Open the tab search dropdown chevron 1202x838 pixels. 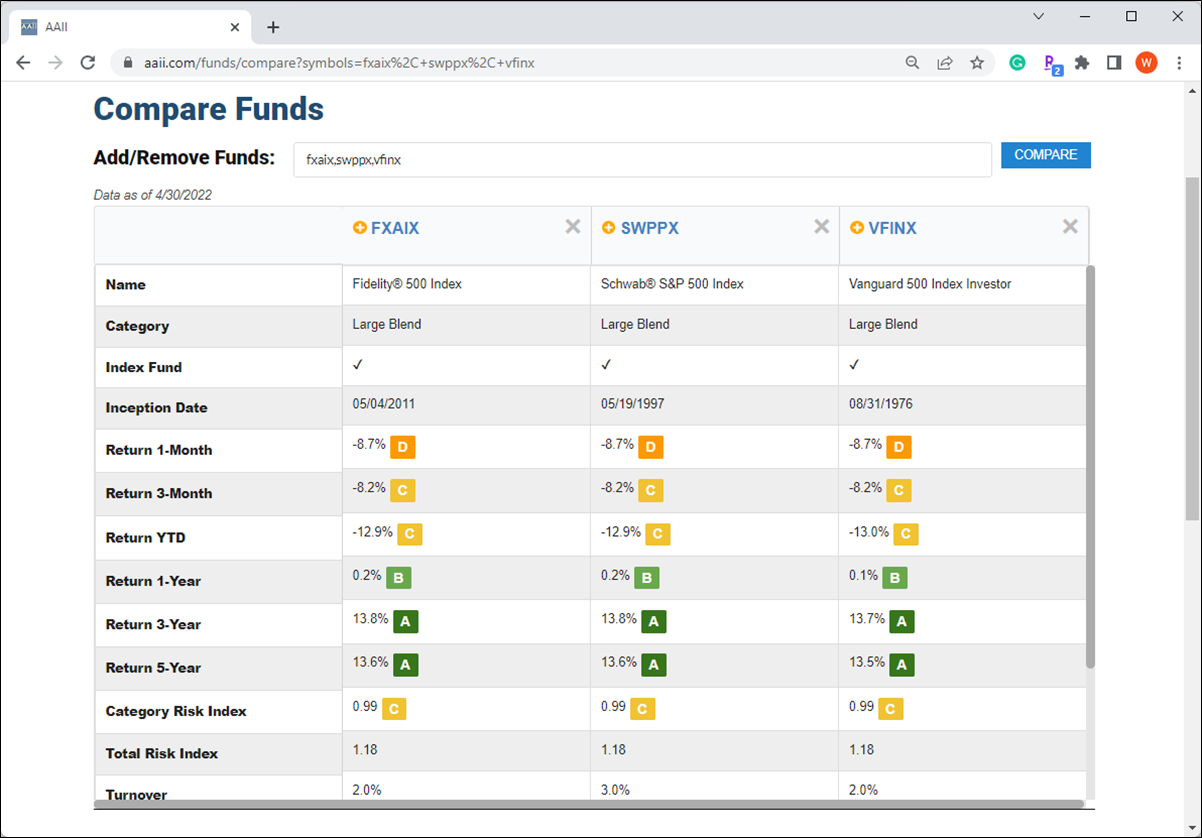tap(1038, 17)
